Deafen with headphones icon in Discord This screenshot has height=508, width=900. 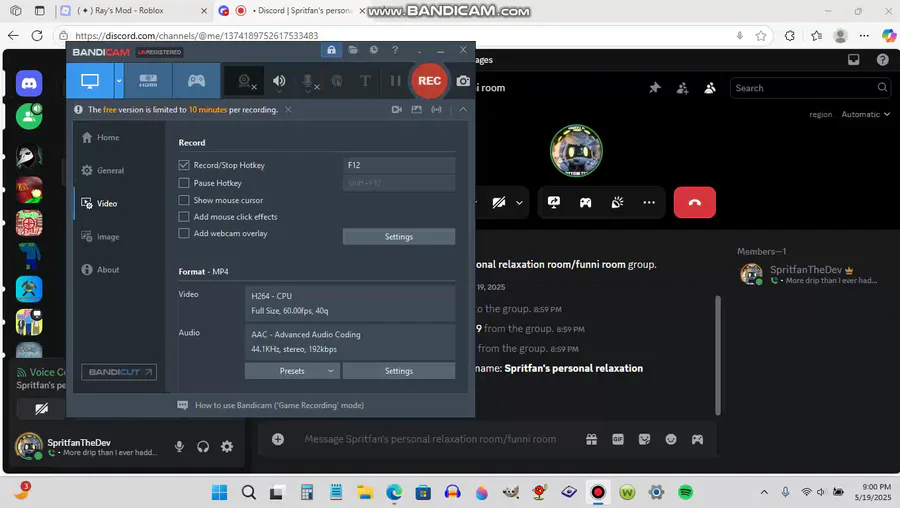[x=203, y=446]
